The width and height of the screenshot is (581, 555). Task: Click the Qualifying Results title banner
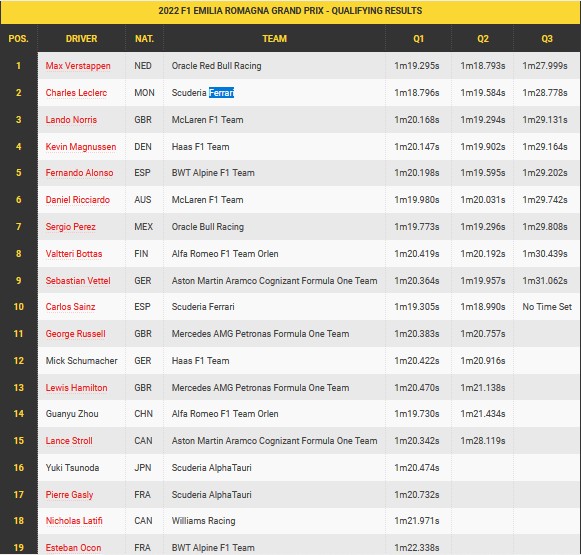tap(290, 11)
